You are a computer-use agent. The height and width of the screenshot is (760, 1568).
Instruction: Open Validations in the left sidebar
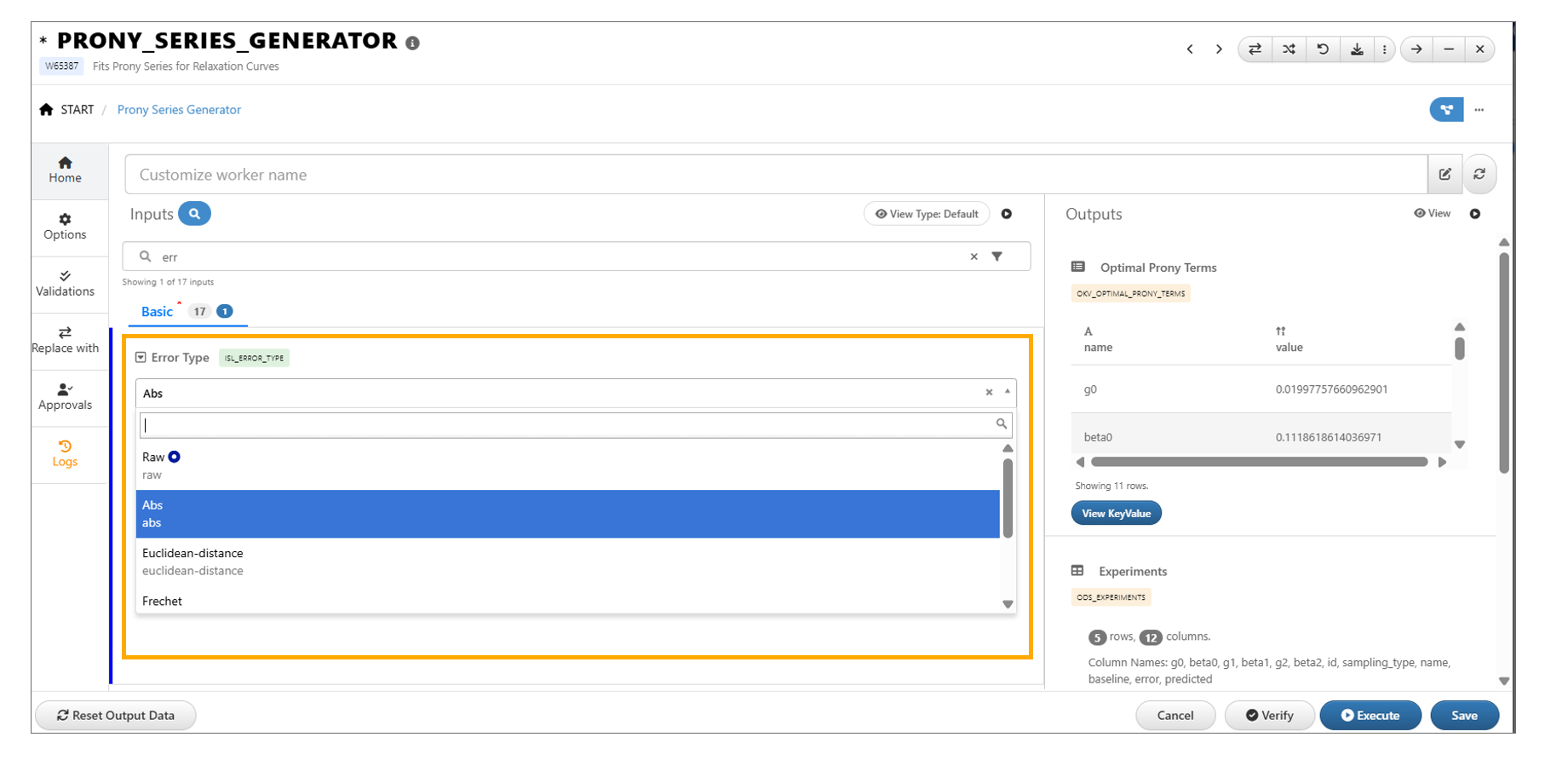click(x=65, y=284)
